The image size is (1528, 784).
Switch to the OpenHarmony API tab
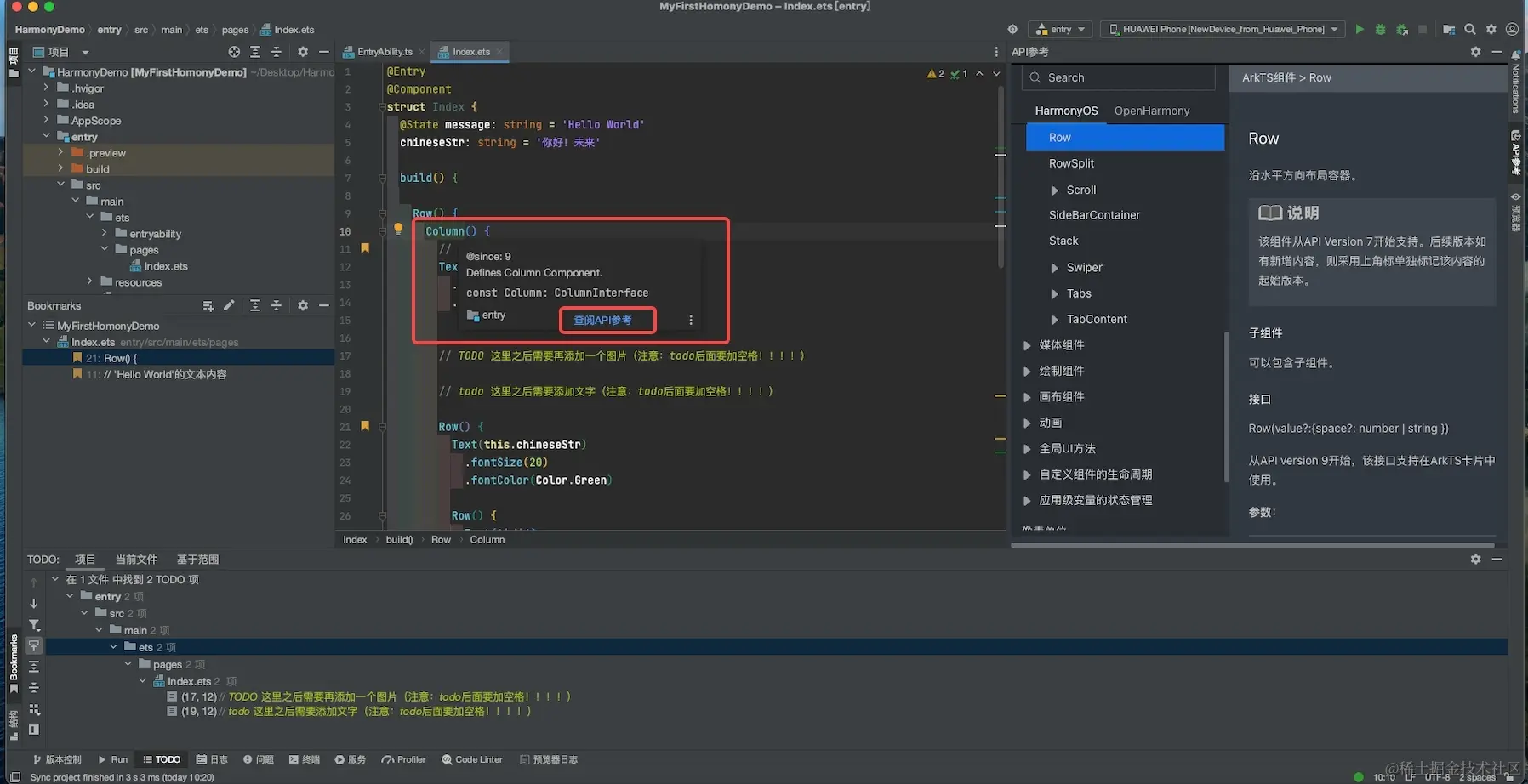(x=1152, y=111)
